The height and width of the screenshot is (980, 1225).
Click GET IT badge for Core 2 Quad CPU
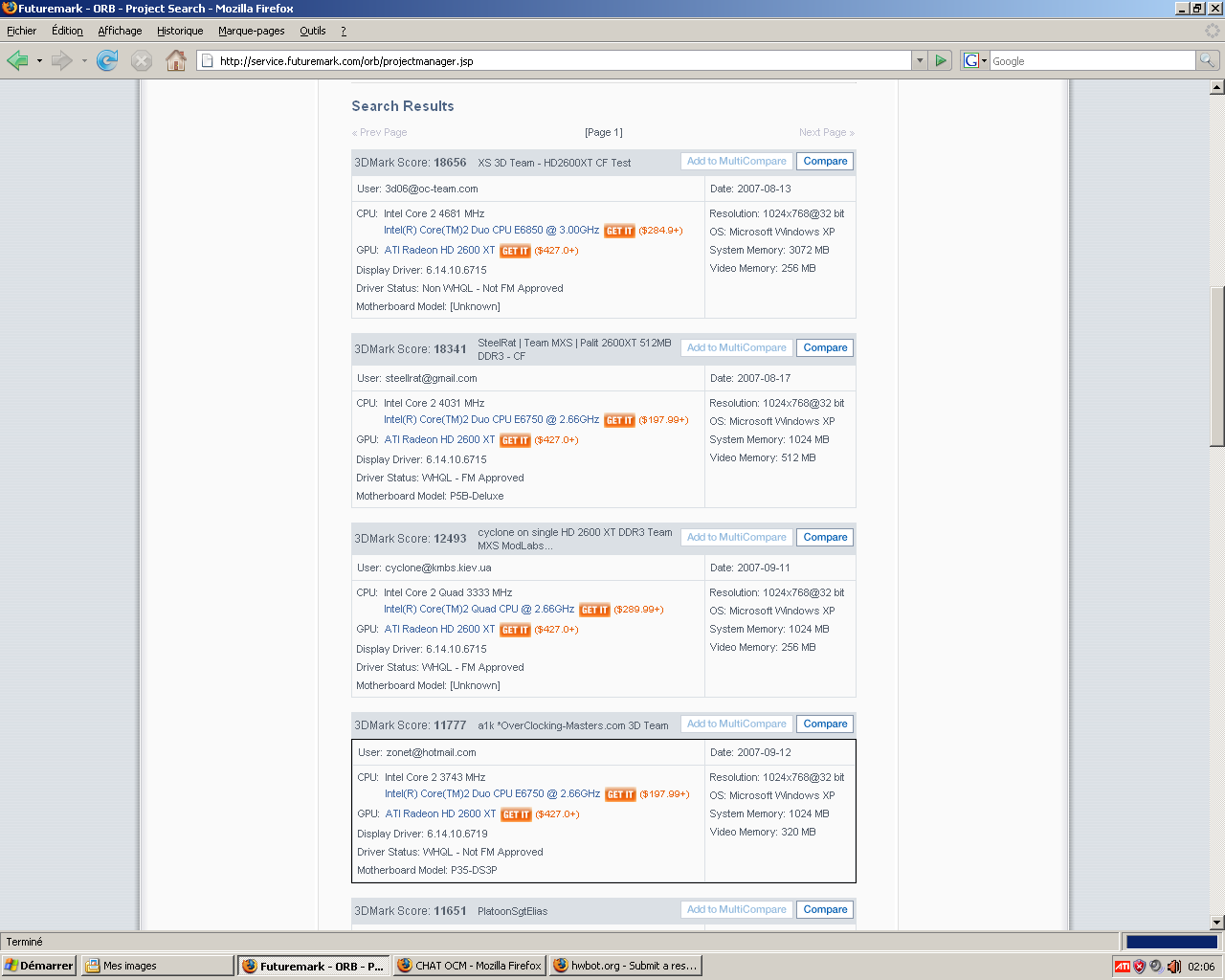pos(594,610)
